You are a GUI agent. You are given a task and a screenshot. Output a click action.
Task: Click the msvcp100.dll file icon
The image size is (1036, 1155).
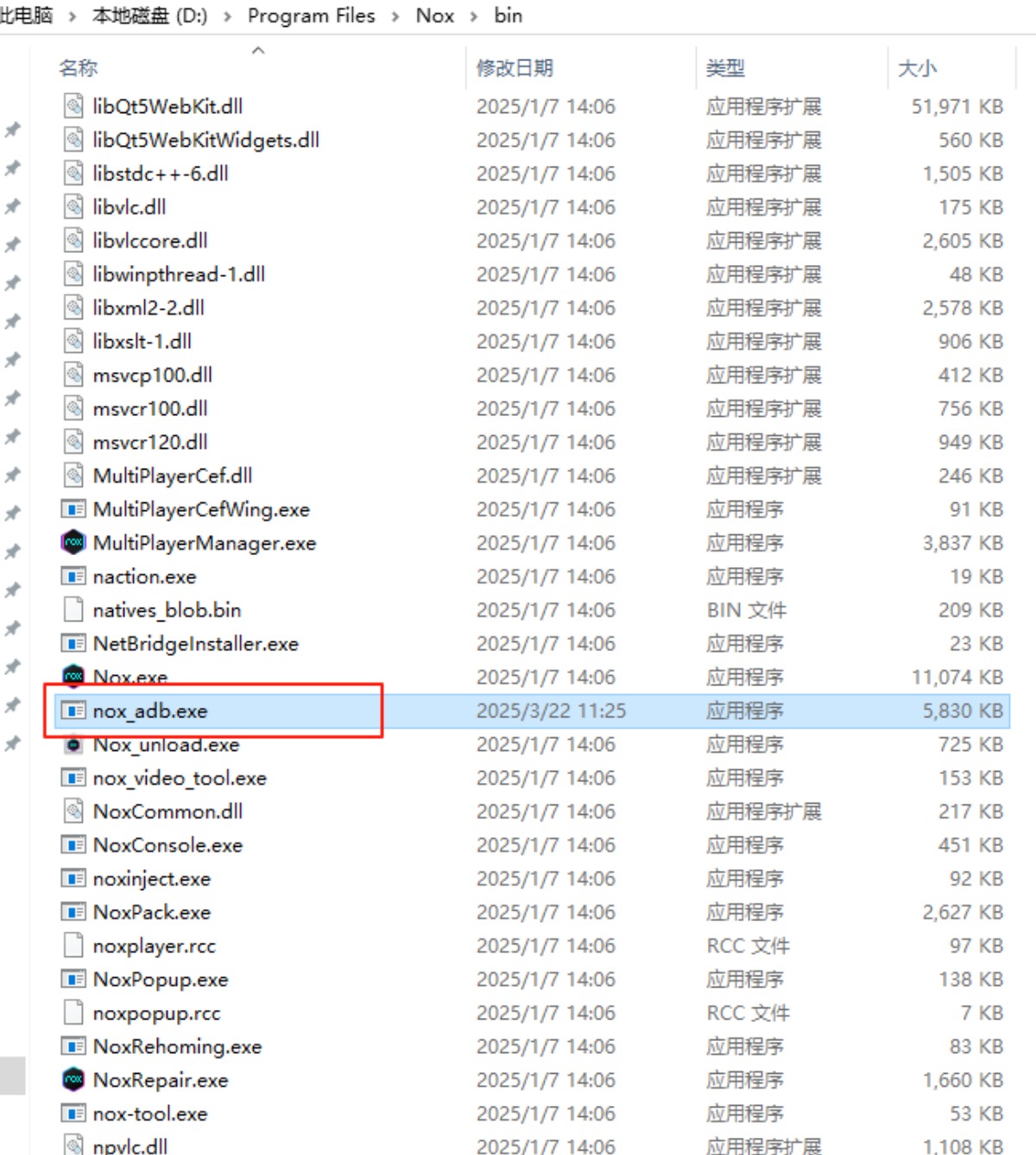(74, 376)
